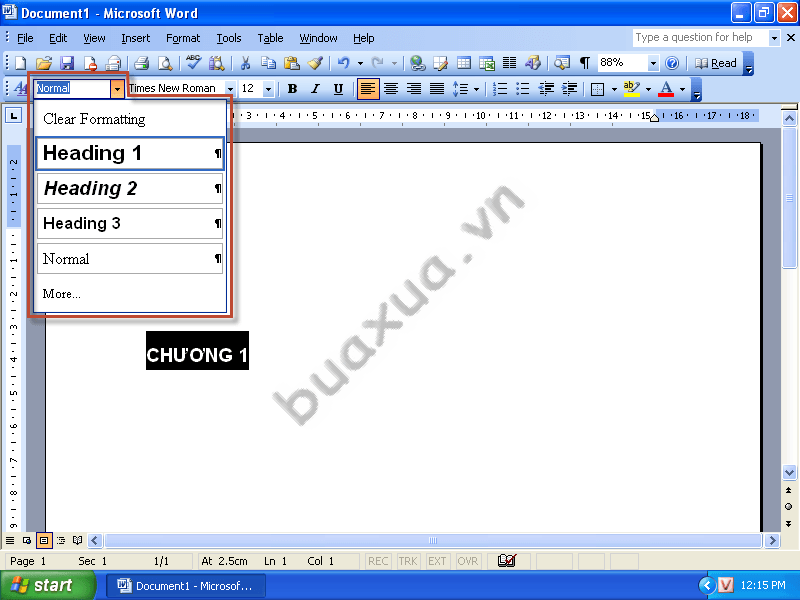Screen dimensions: 800x600
Task: Click the Type a question for help box
Action: pos(700,38)
